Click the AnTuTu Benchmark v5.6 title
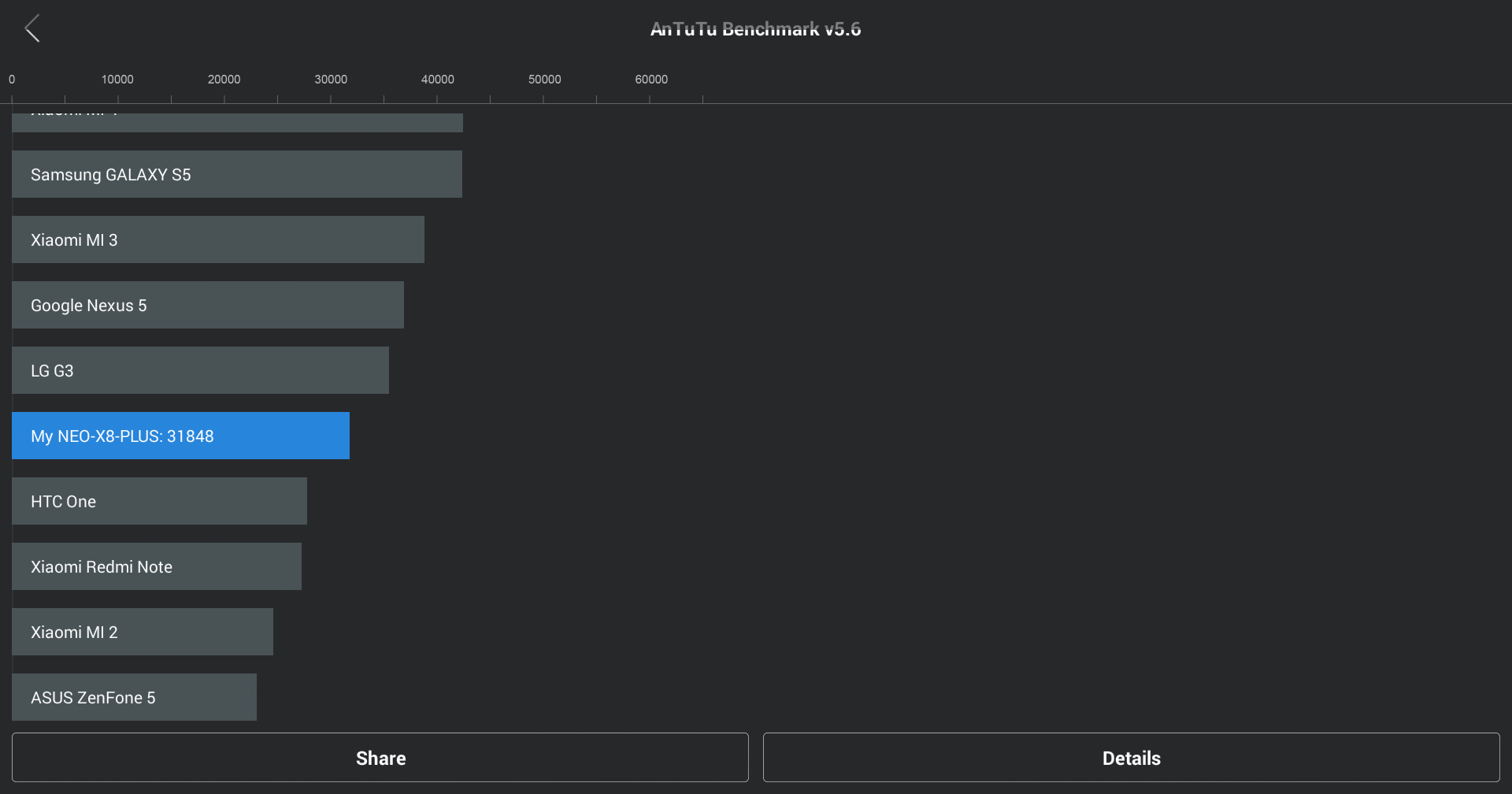 point(756,29)
